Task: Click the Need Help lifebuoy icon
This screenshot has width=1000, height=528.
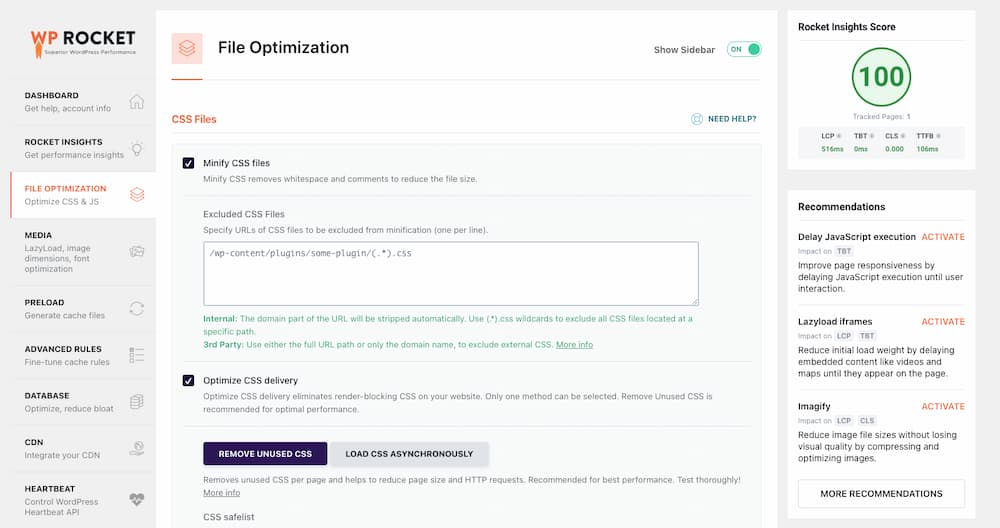Action: coord(696,119)
